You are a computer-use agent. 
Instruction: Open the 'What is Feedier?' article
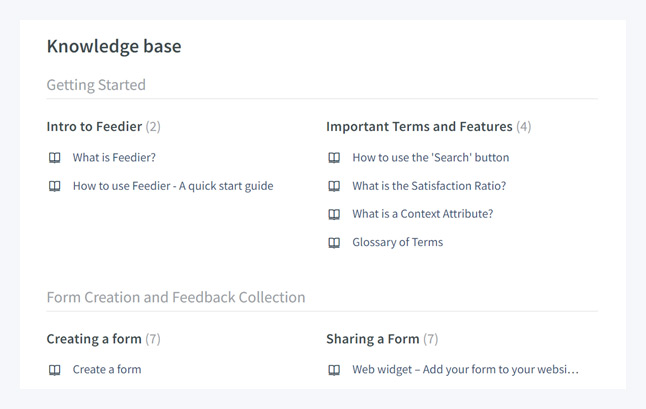(114, 158)
